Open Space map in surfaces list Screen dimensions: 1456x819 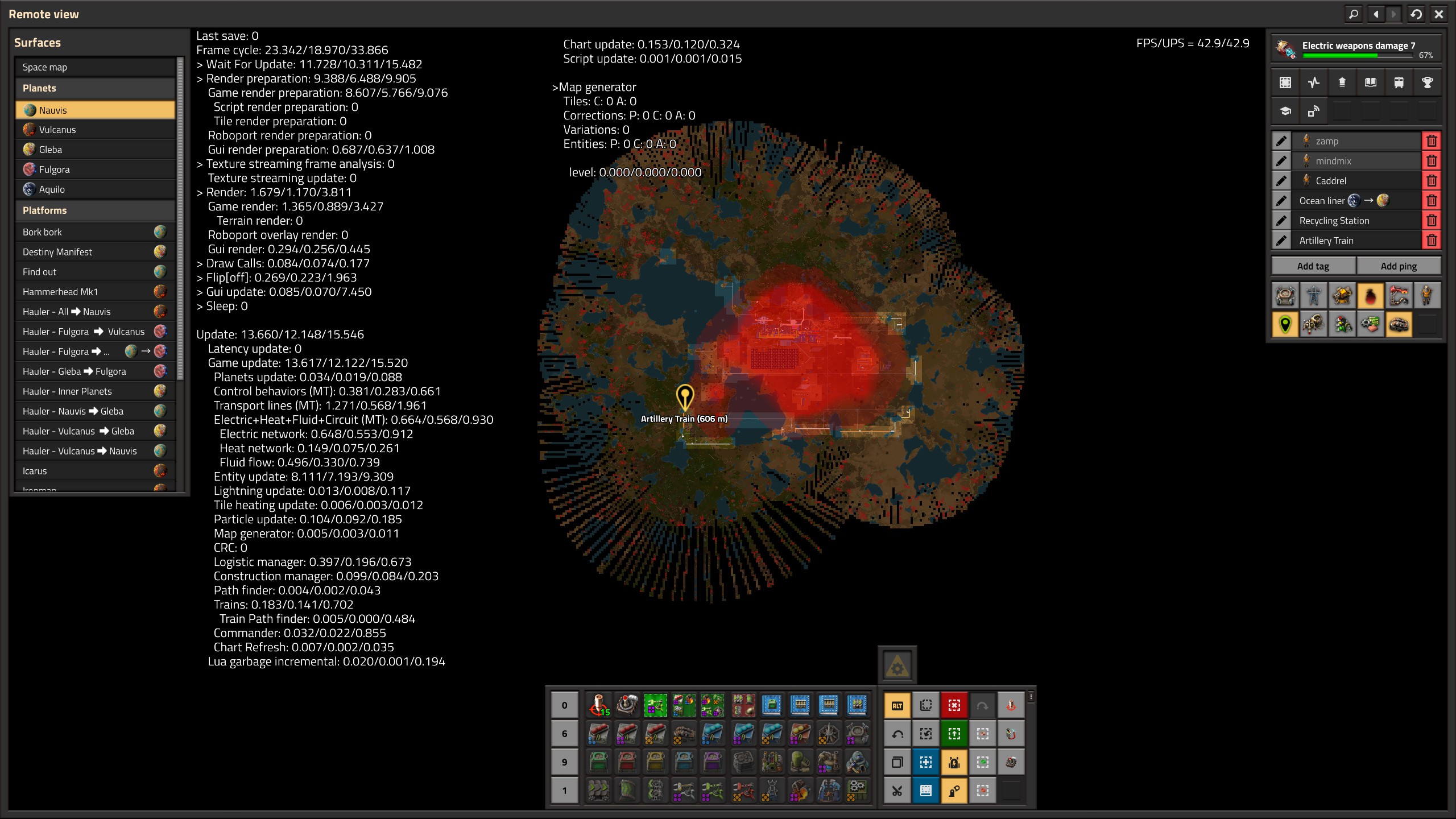[x=95, y=67]
